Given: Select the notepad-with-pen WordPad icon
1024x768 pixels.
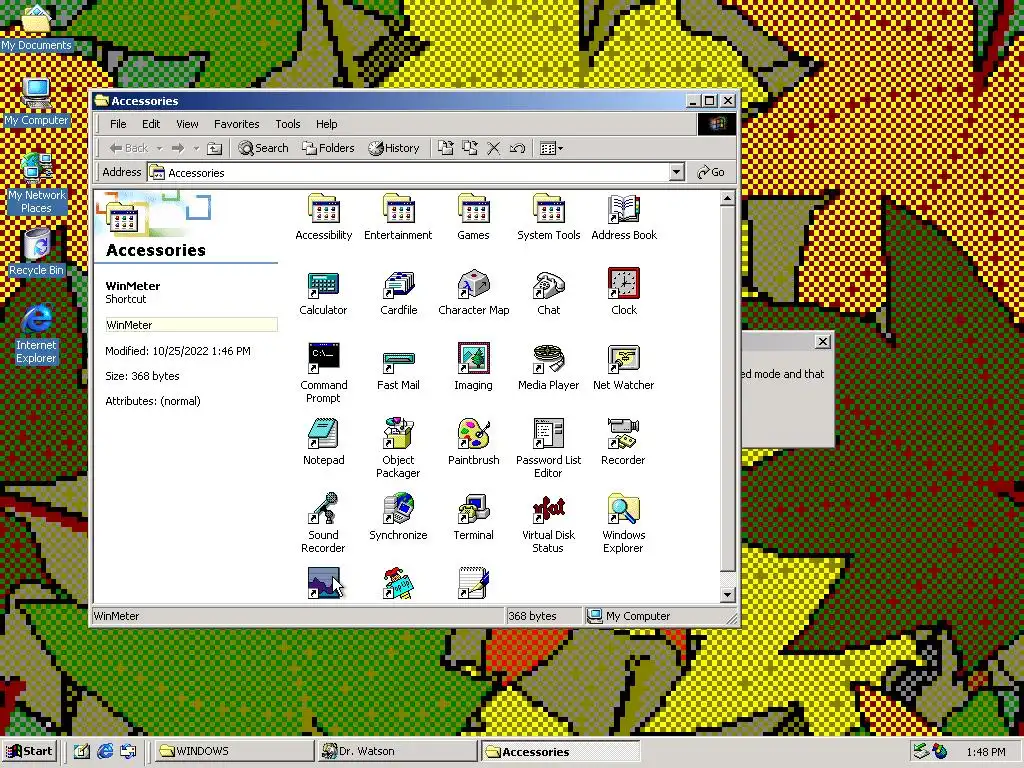Looking at the screenshot, I should 473,583.
